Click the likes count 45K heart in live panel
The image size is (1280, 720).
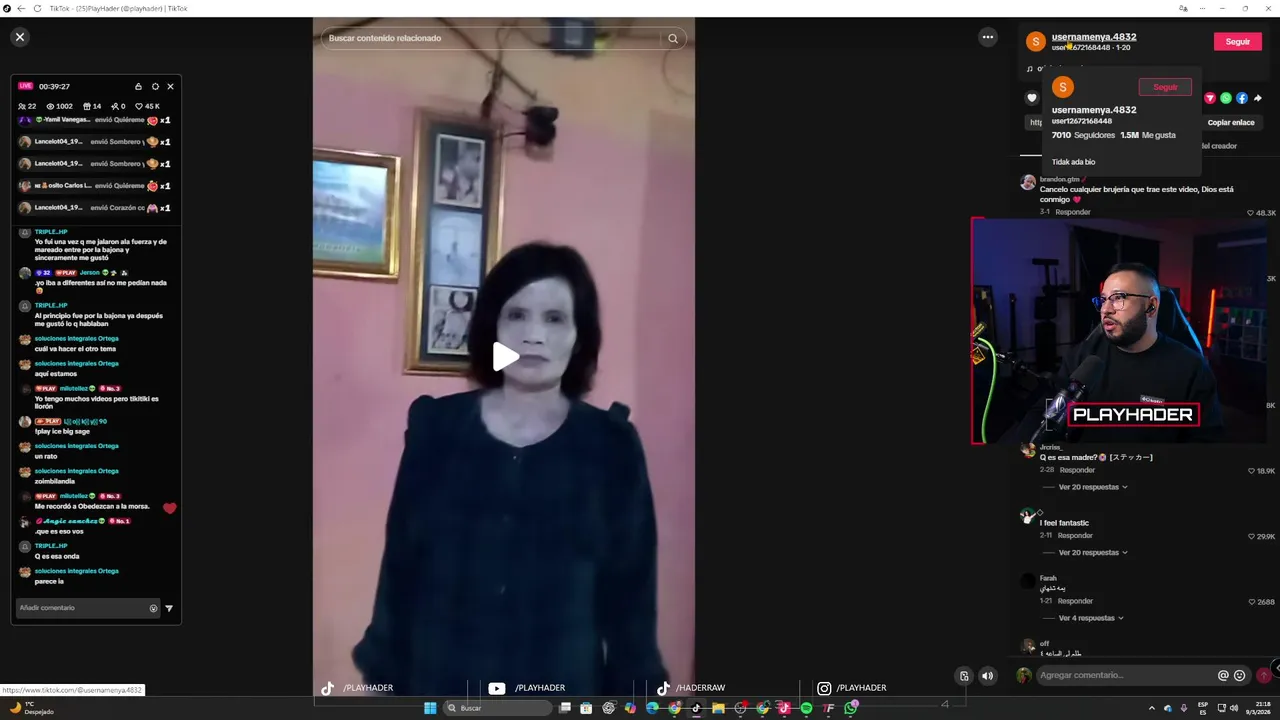click(x=140, y=106)
